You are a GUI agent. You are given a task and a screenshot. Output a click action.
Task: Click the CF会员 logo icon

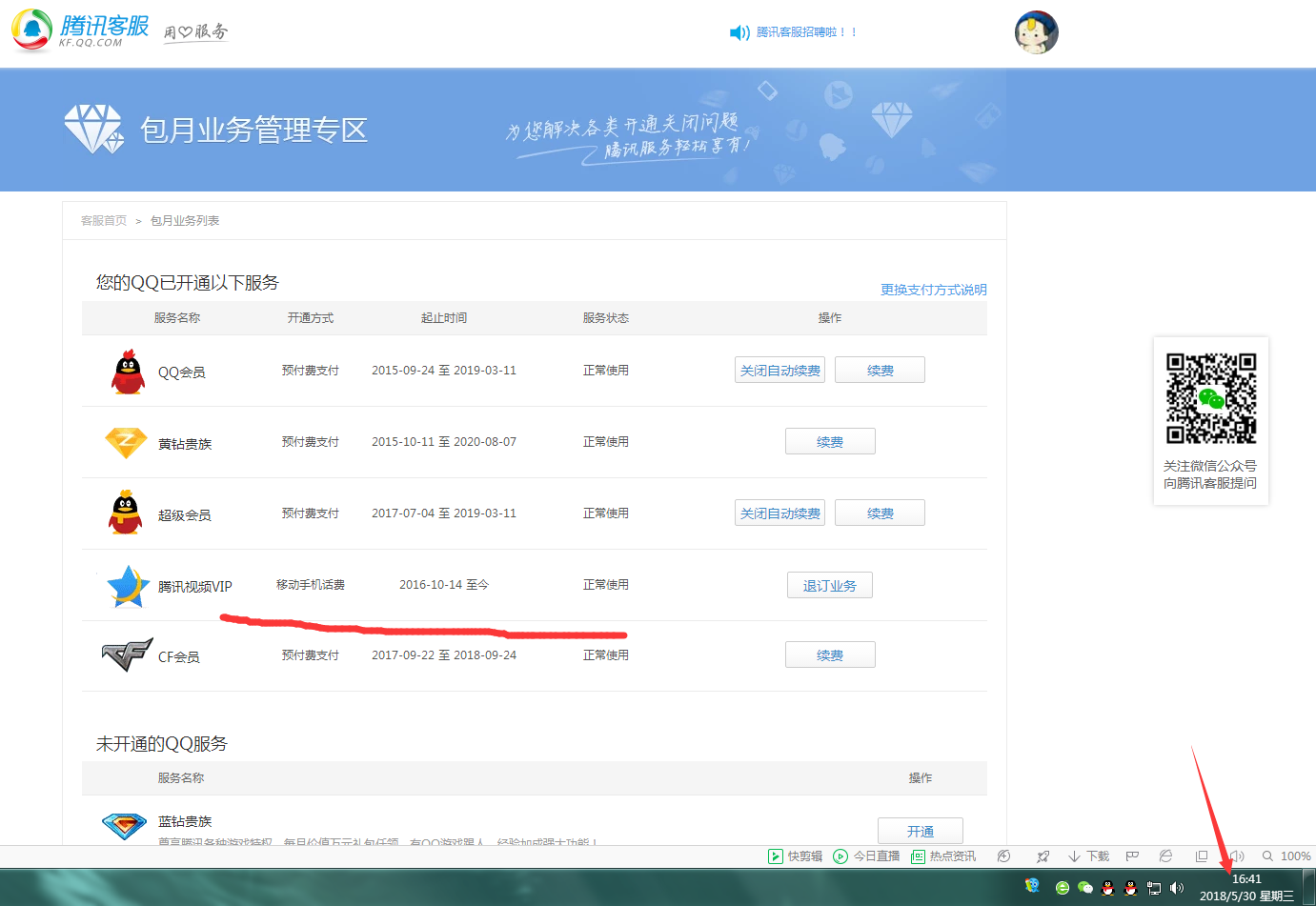click(127, 655)
